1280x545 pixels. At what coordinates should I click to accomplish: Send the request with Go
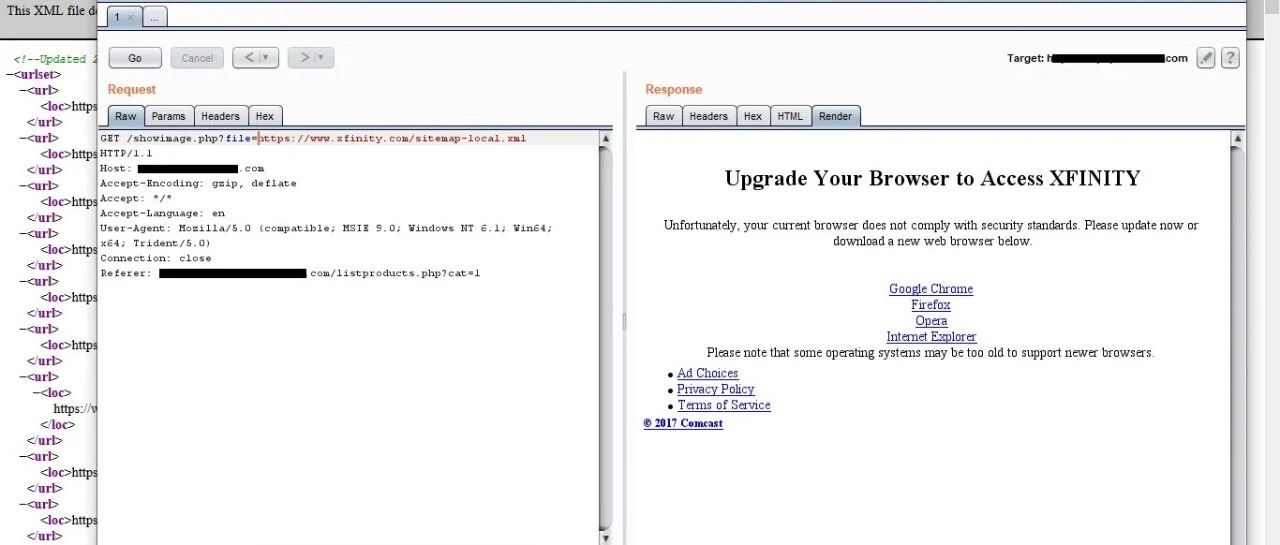point(135,58)
